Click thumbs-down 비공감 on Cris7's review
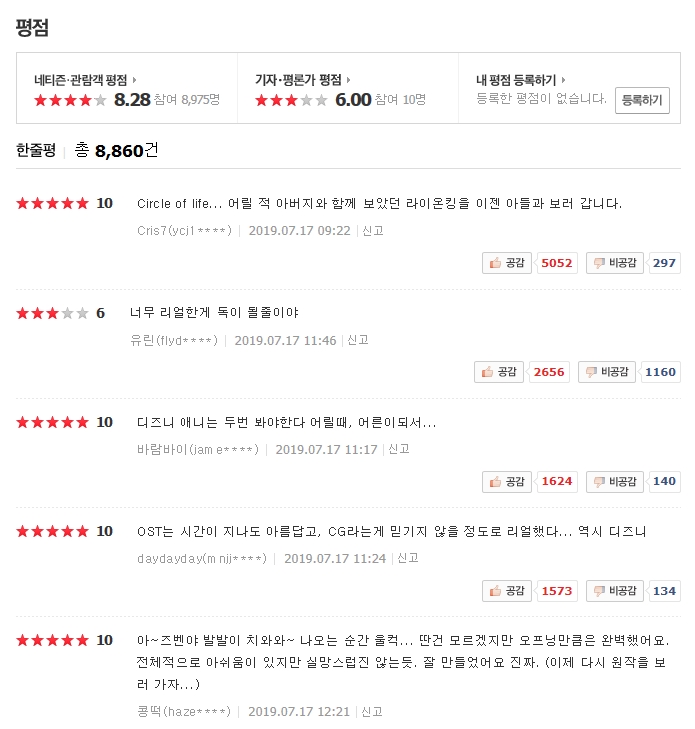Viewport: 695px width, 729px height. [614, 263]
